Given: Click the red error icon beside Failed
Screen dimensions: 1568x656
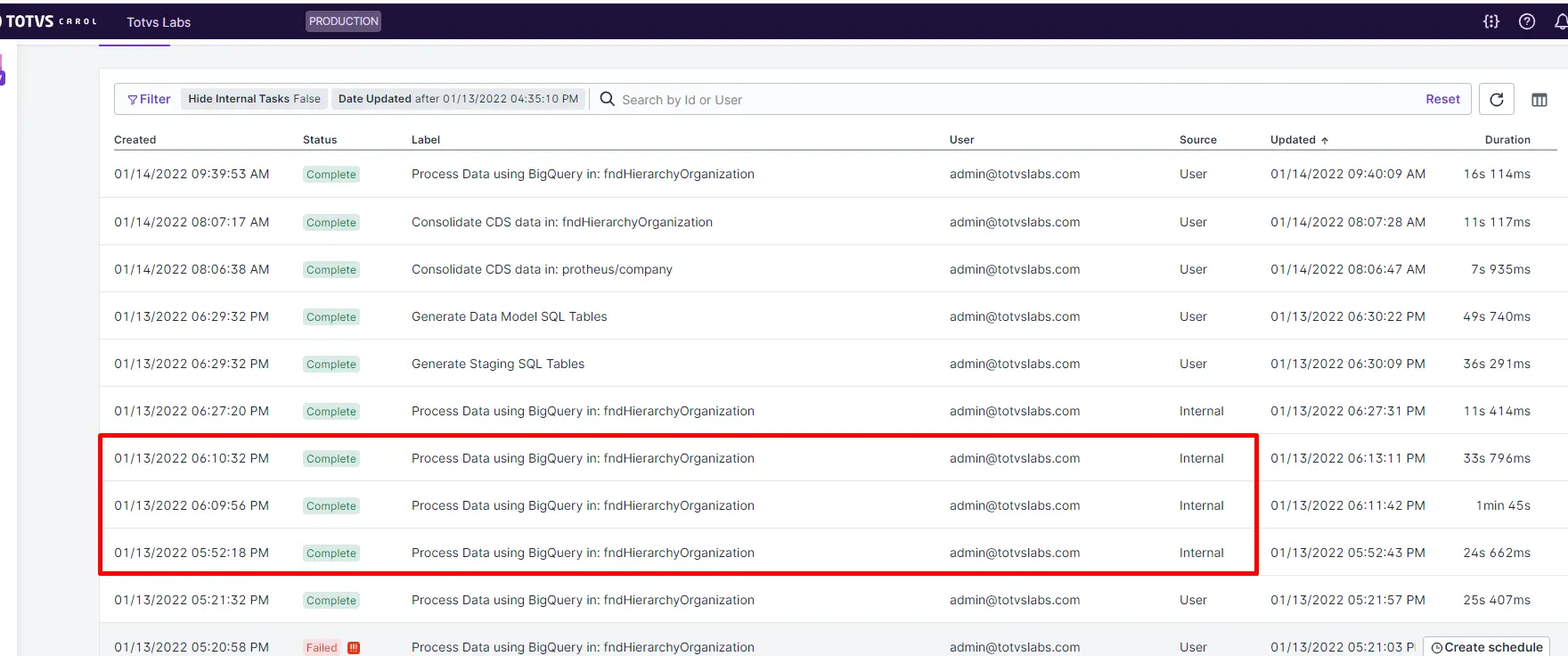Looking at the screenshot, I should [354, 648].
